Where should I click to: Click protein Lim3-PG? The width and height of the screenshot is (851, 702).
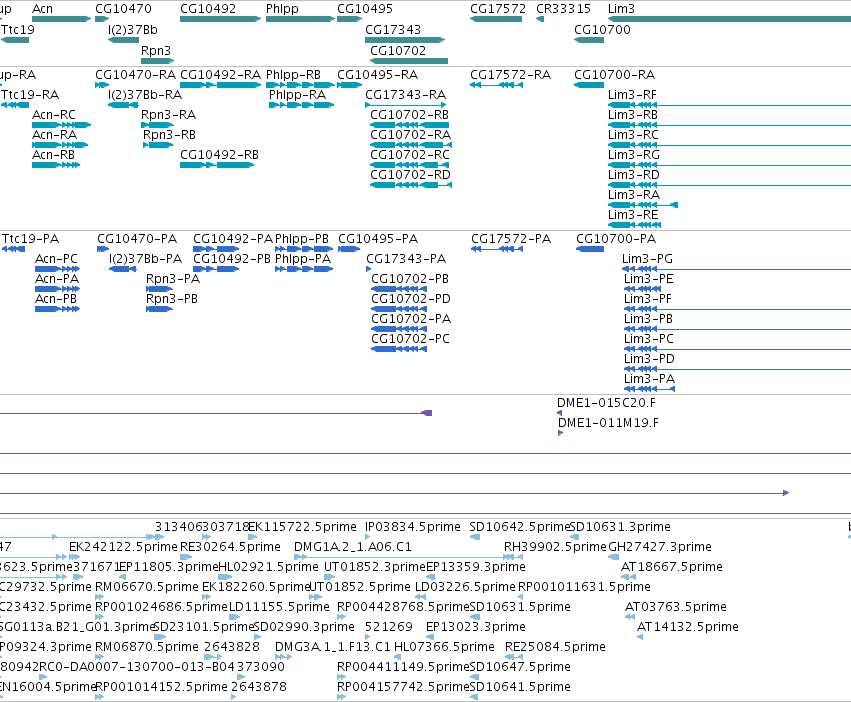(647, 259)
